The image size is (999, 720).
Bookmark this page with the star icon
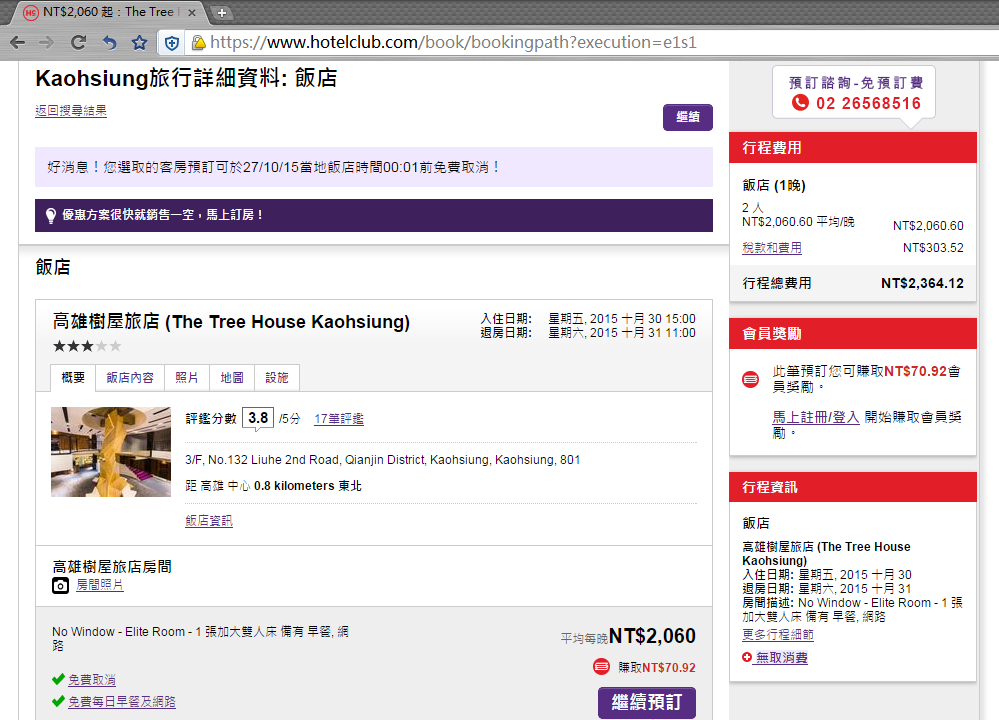[x=140, y=43]
